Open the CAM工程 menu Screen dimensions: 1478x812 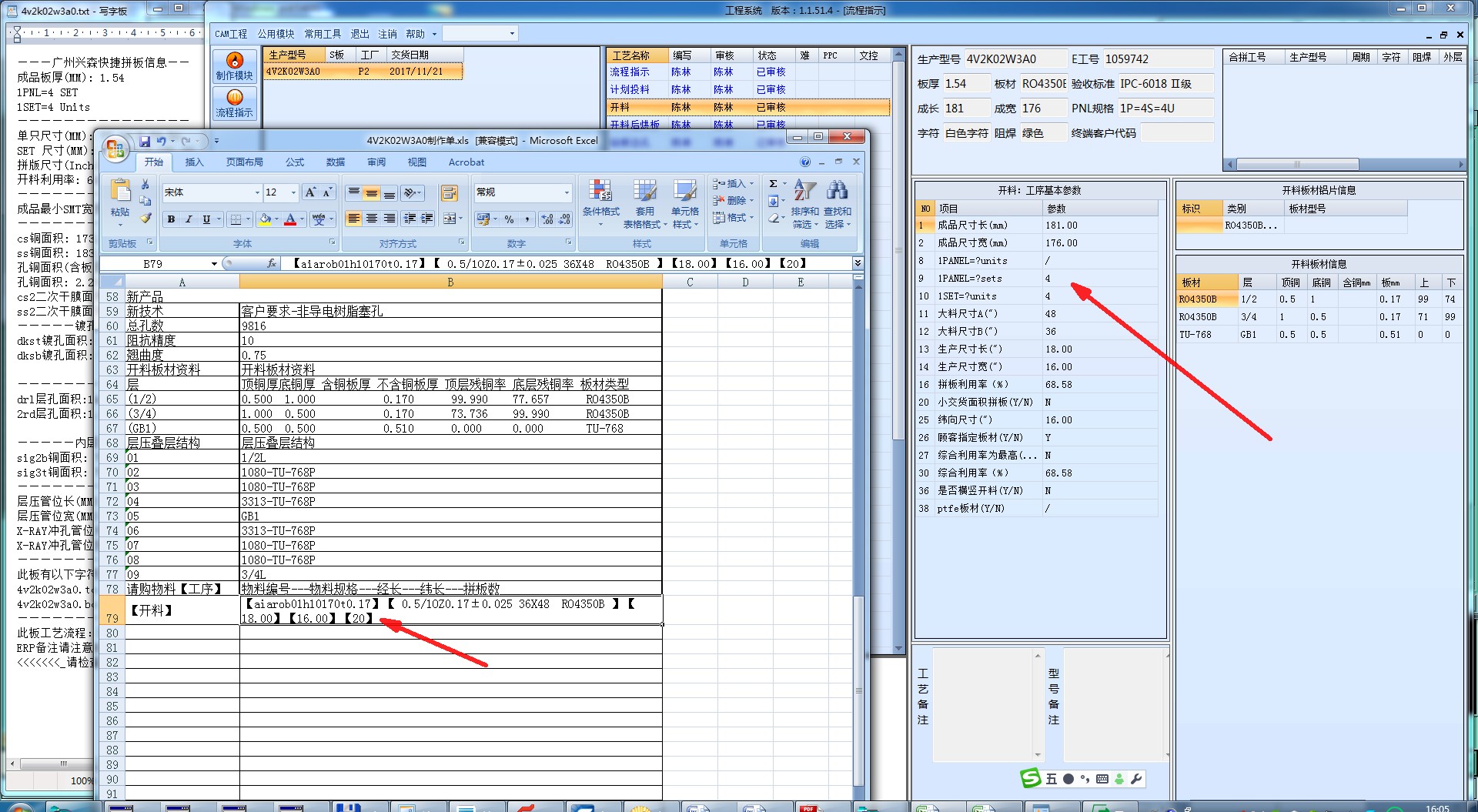pyautogui.click(x=231, y=34)
